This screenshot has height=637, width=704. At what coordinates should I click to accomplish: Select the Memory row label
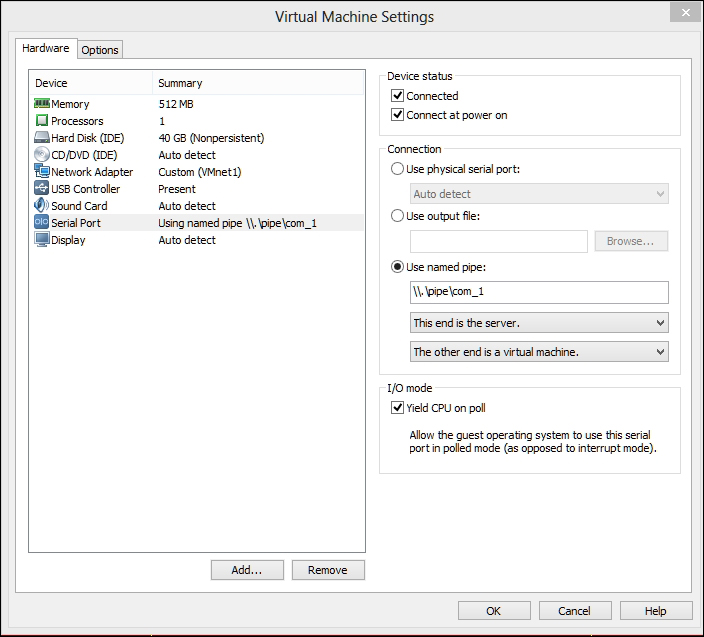[x=70, y=104]
